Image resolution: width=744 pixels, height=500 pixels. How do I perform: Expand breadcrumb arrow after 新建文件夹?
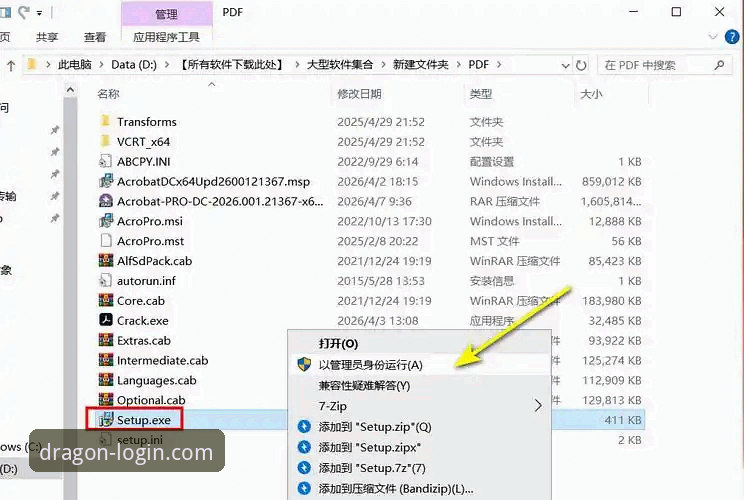tap(458, 65)
